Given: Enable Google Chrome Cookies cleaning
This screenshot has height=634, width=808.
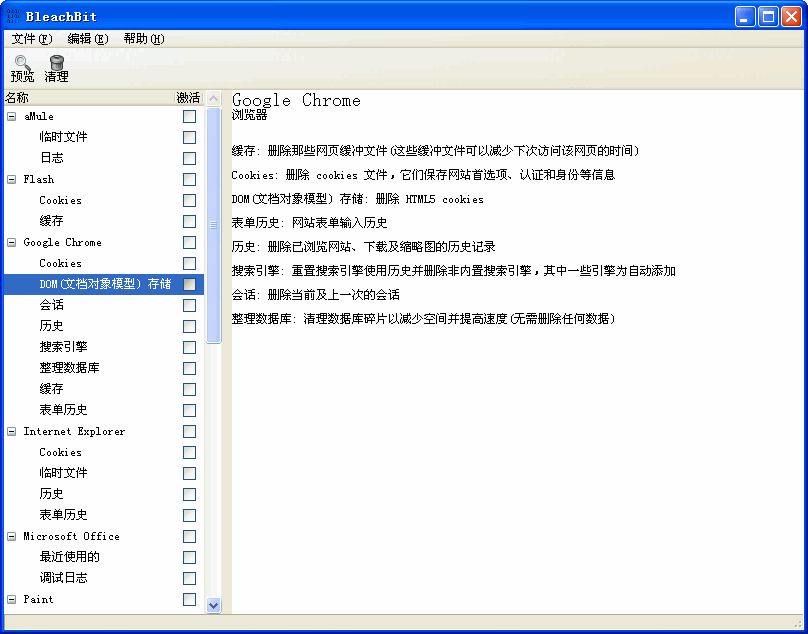Looking at the screenshot, I should pyautogui.click(x=187, y=263).
